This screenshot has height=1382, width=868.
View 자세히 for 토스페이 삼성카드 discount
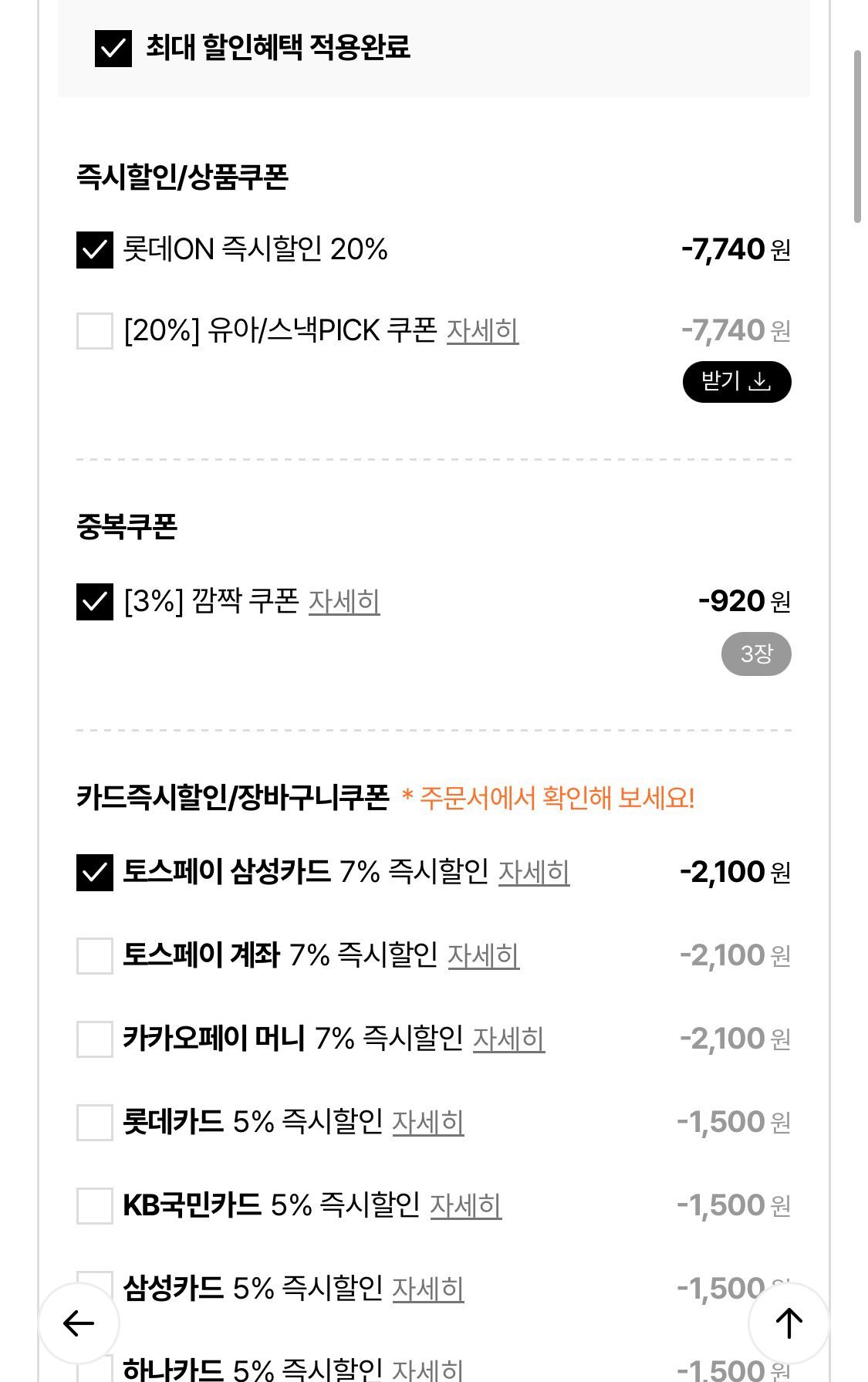coord(534,873)
